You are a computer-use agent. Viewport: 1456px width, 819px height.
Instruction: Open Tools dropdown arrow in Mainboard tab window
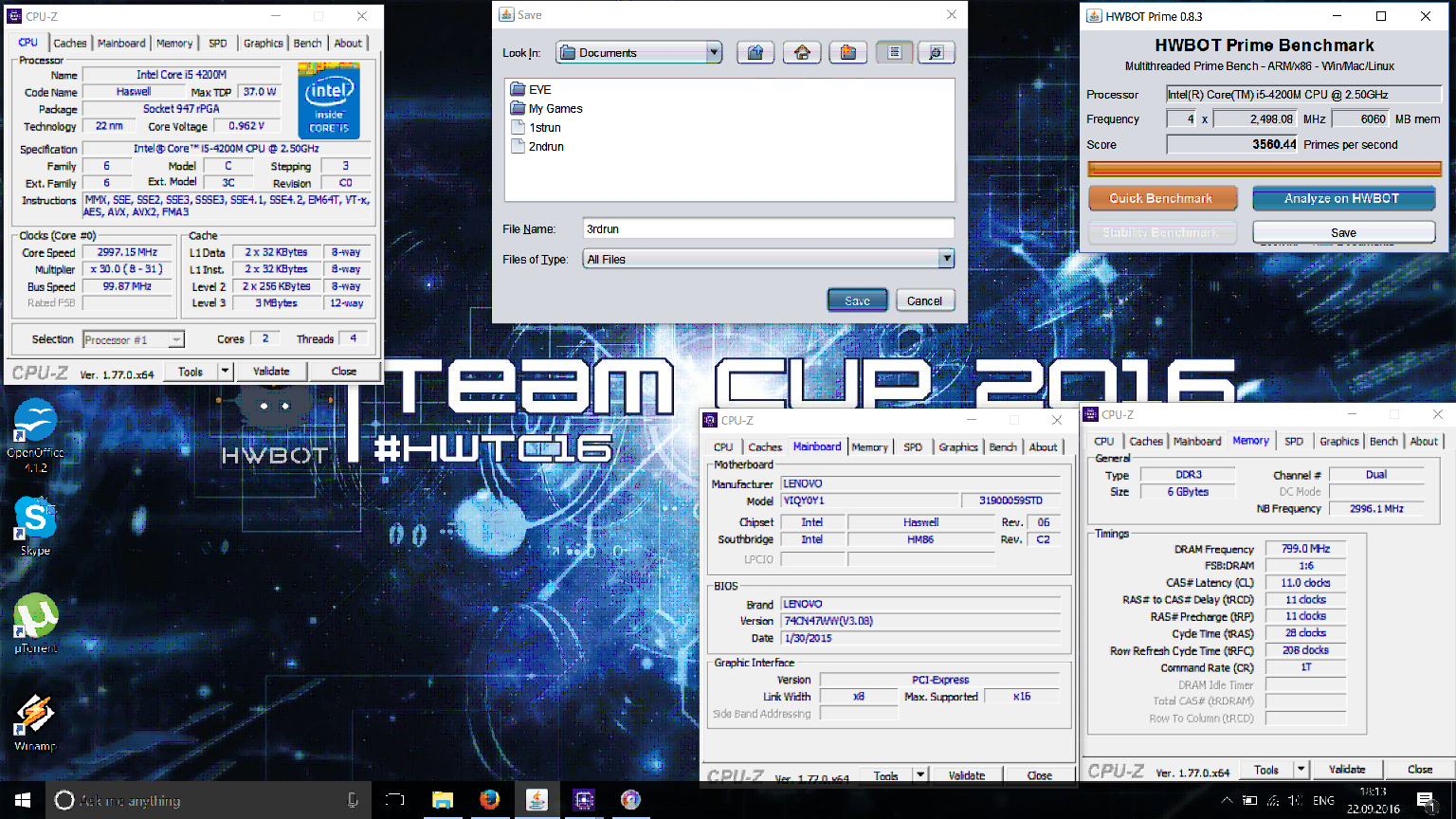click(919, 774)
